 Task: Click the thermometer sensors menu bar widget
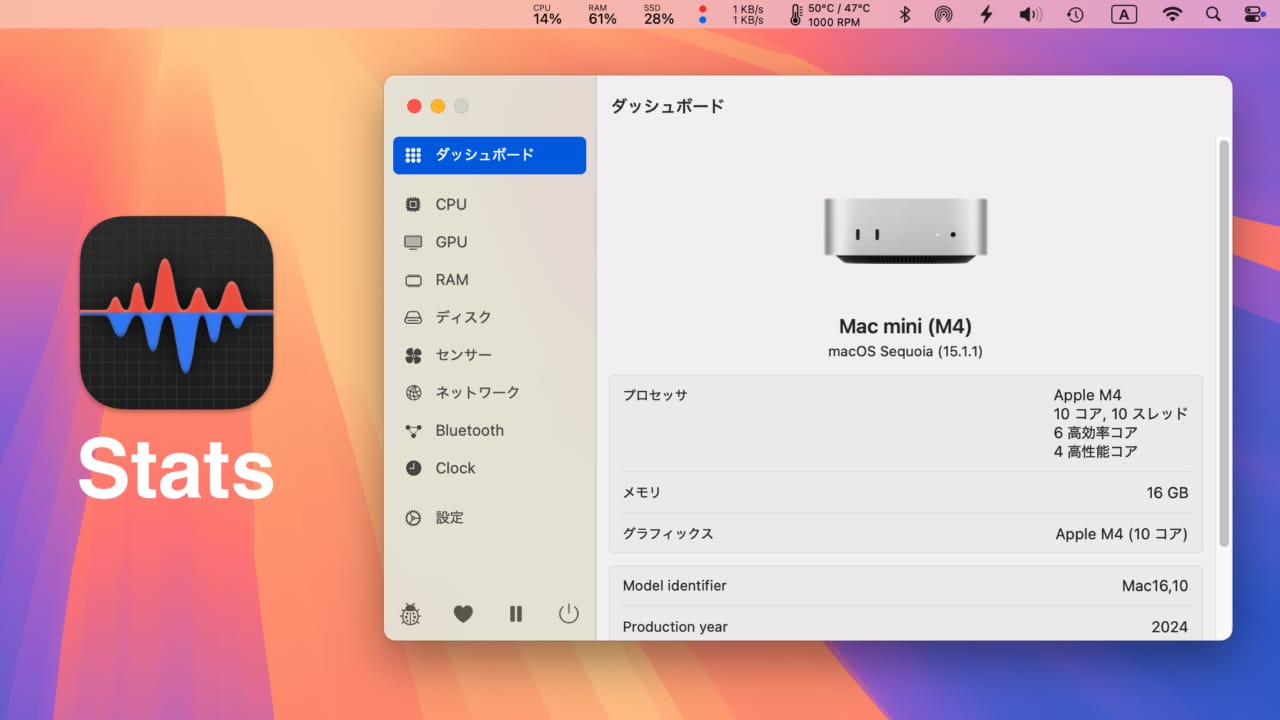[829, 14]
